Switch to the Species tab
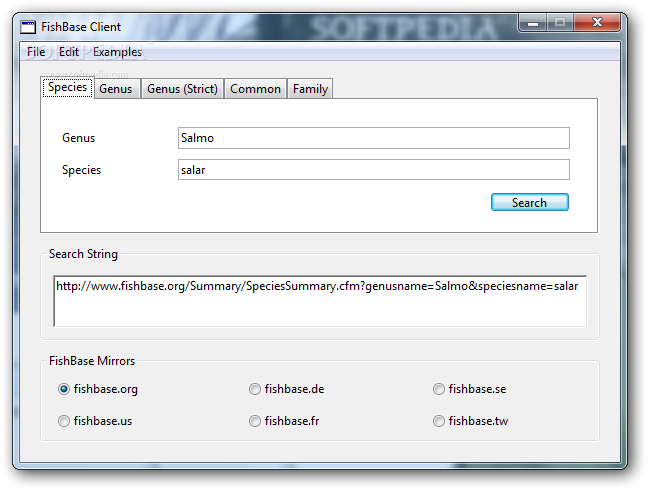648x490 pixels. coord(67,87)
